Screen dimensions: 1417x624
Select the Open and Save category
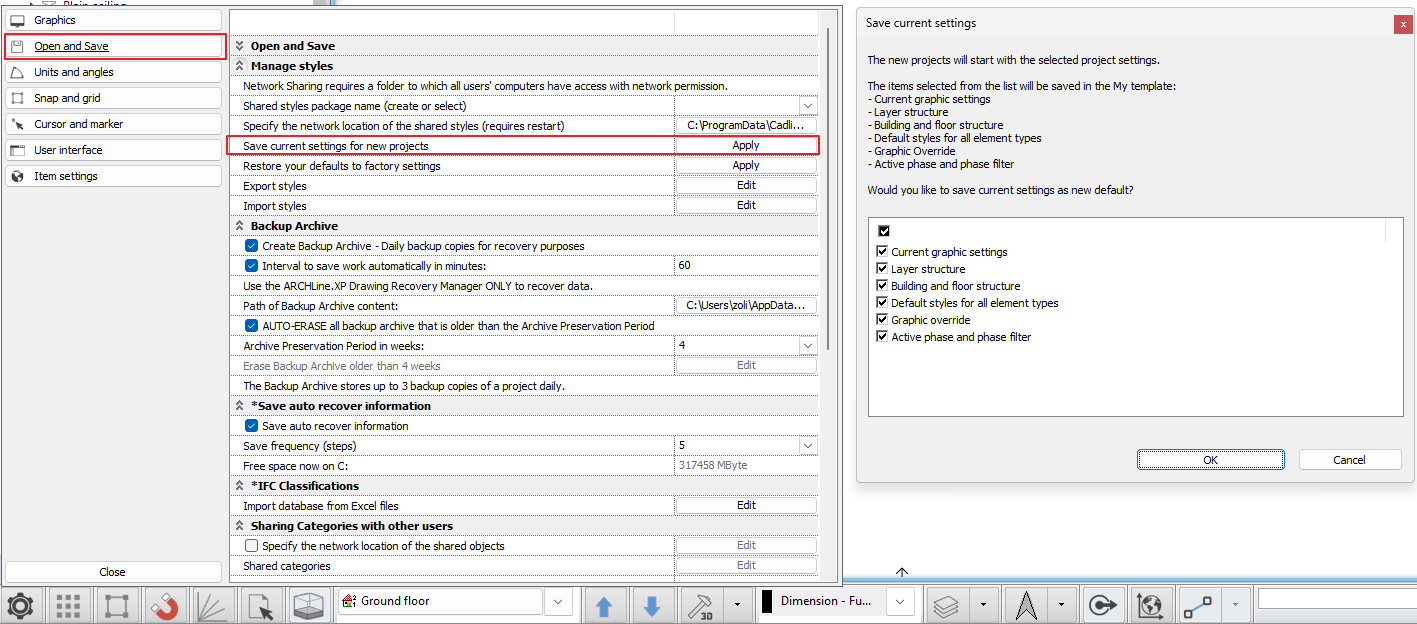click(113, 46)
